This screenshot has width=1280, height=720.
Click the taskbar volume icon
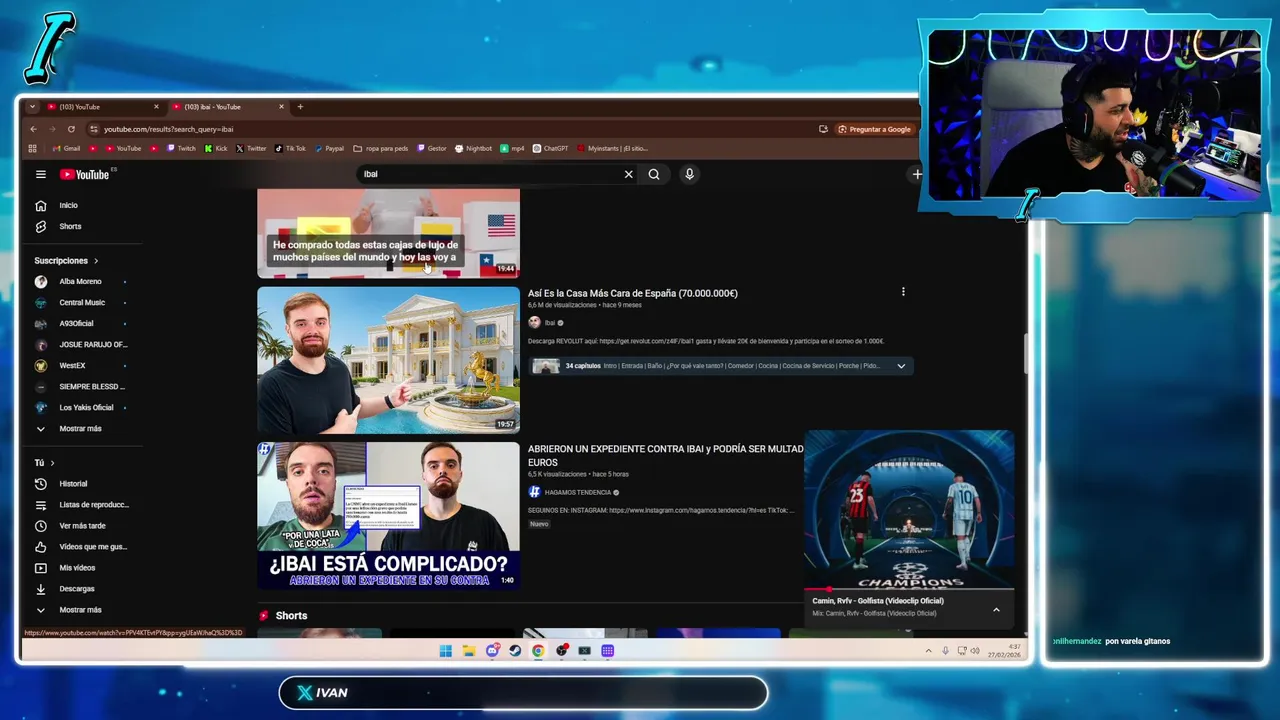click(975, 651)
